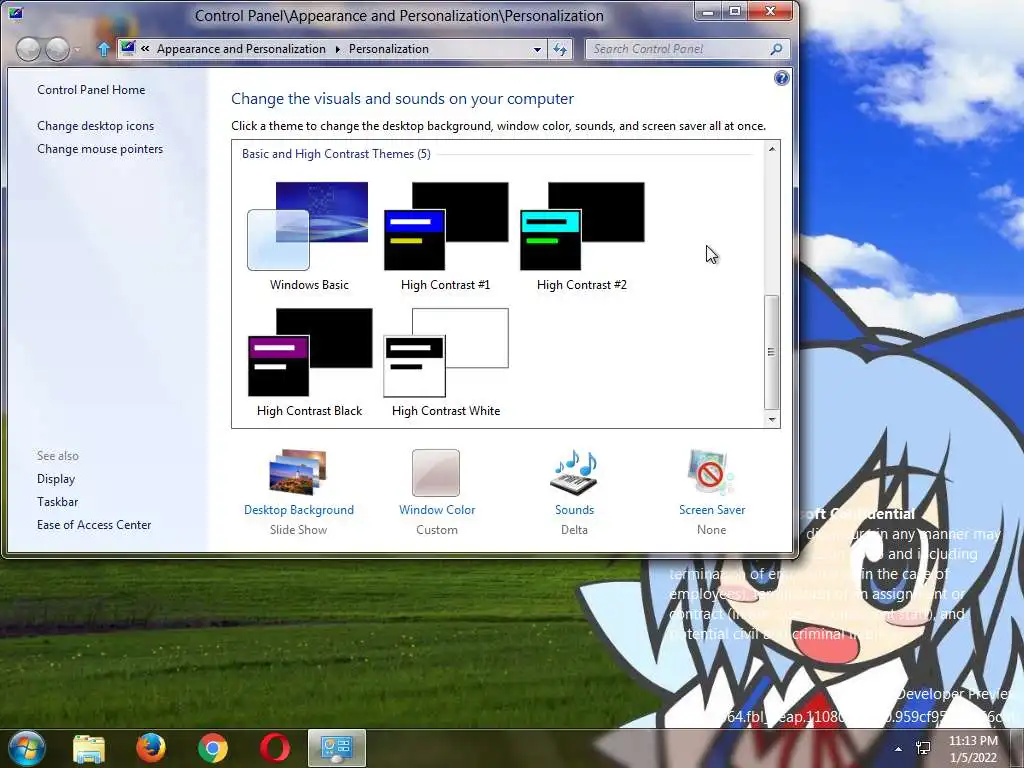This screenshot has height=768, width=1024.
Task: Launch Google Chrome from the taskbar
Action: point(213,748)
